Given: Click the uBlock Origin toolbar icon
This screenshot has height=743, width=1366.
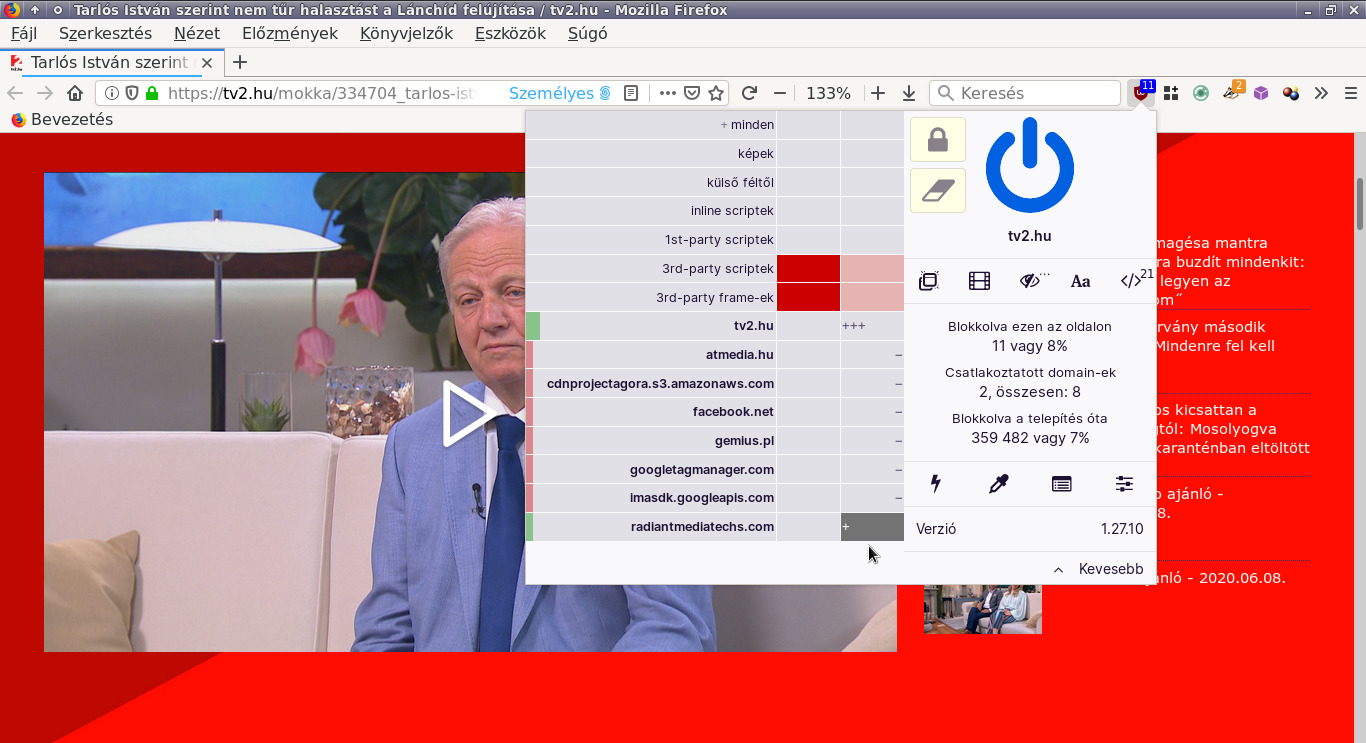Looking at the screenshot, I should tap(1139, 93).
